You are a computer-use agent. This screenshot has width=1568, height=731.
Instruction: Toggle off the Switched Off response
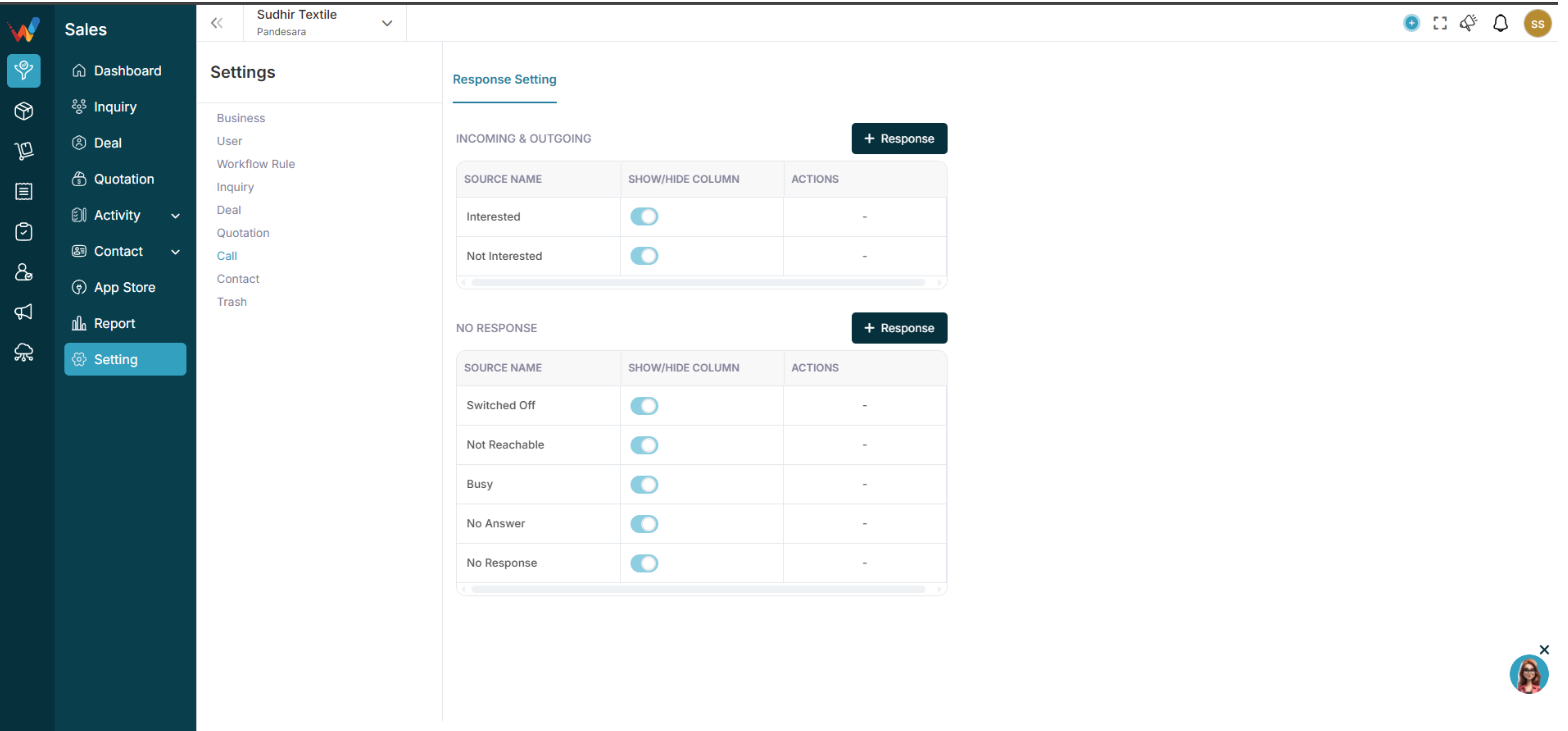644,406
